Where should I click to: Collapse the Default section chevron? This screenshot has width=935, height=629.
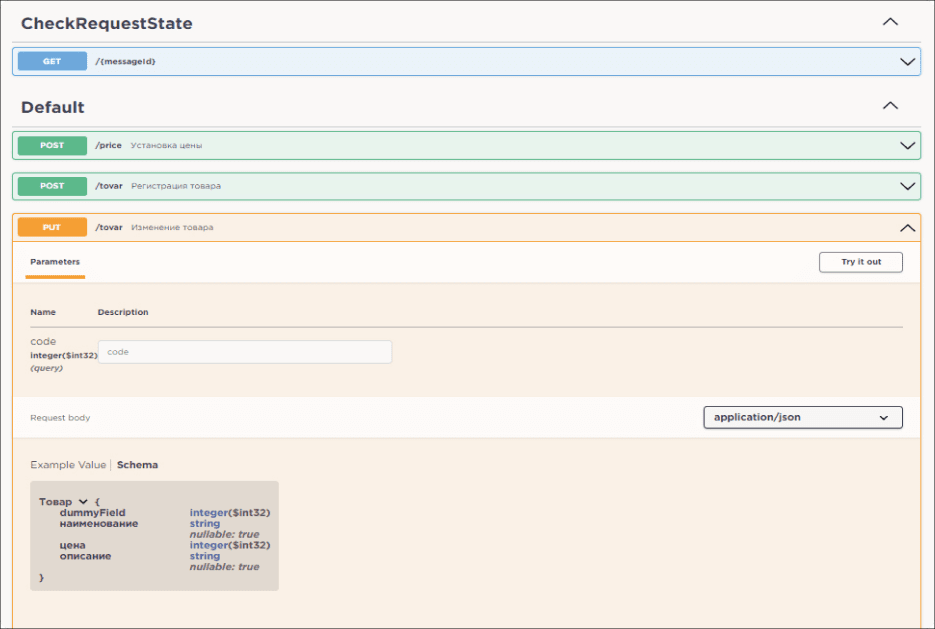[x=889, y=106]
